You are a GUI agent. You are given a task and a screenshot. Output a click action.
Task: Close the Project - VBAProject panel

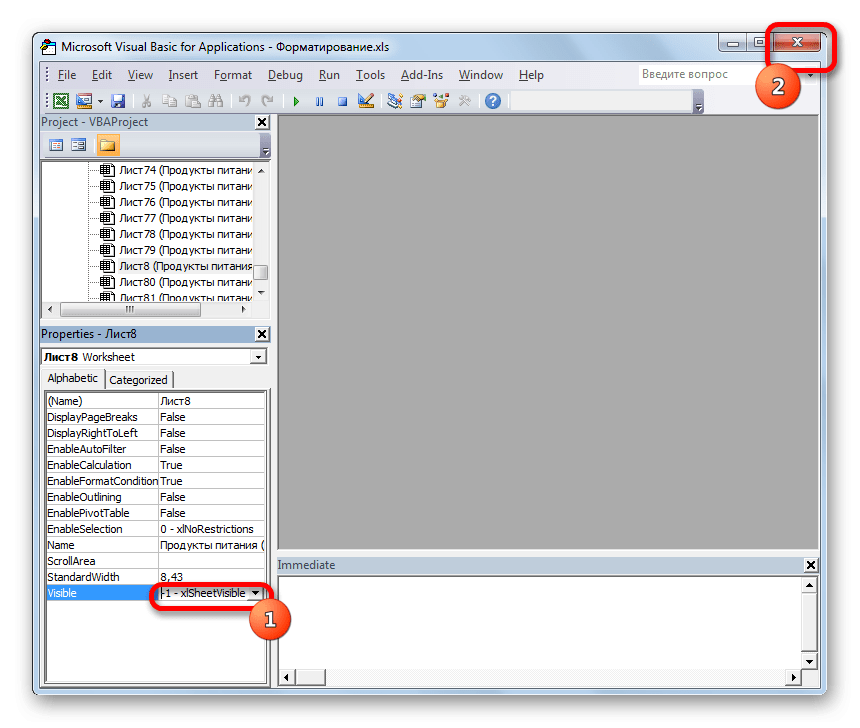[x=262, y=122]
